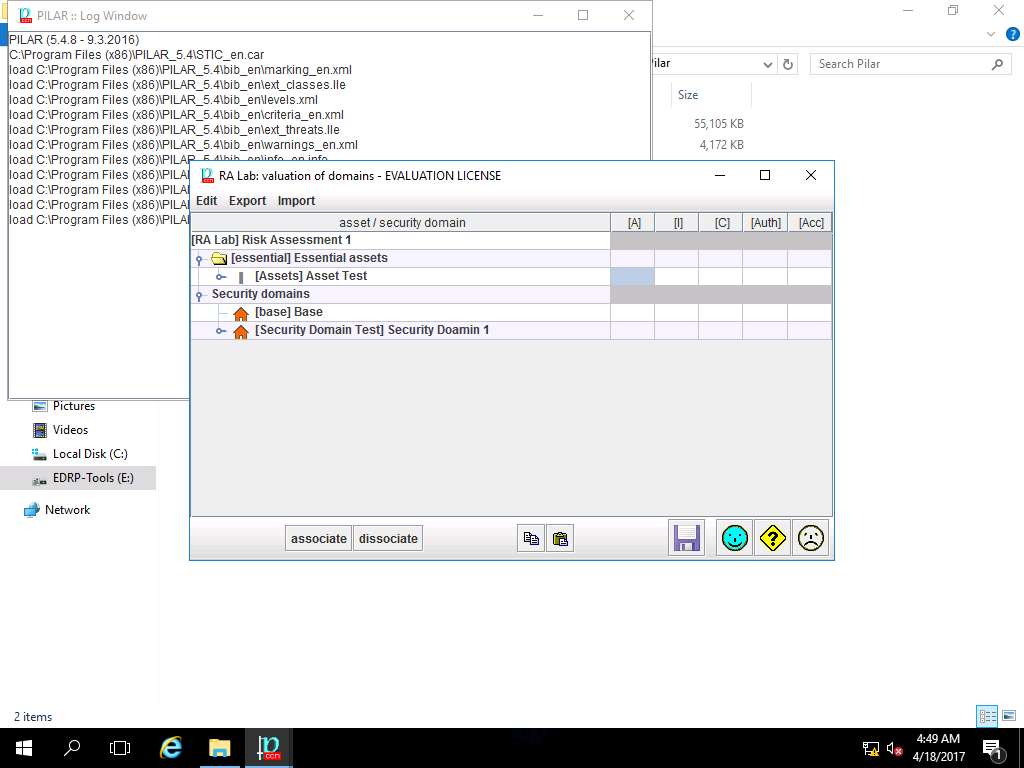The width and height of the screenshot is (1024, 768).
Task: Click the associate button
Action: [319, 539]
